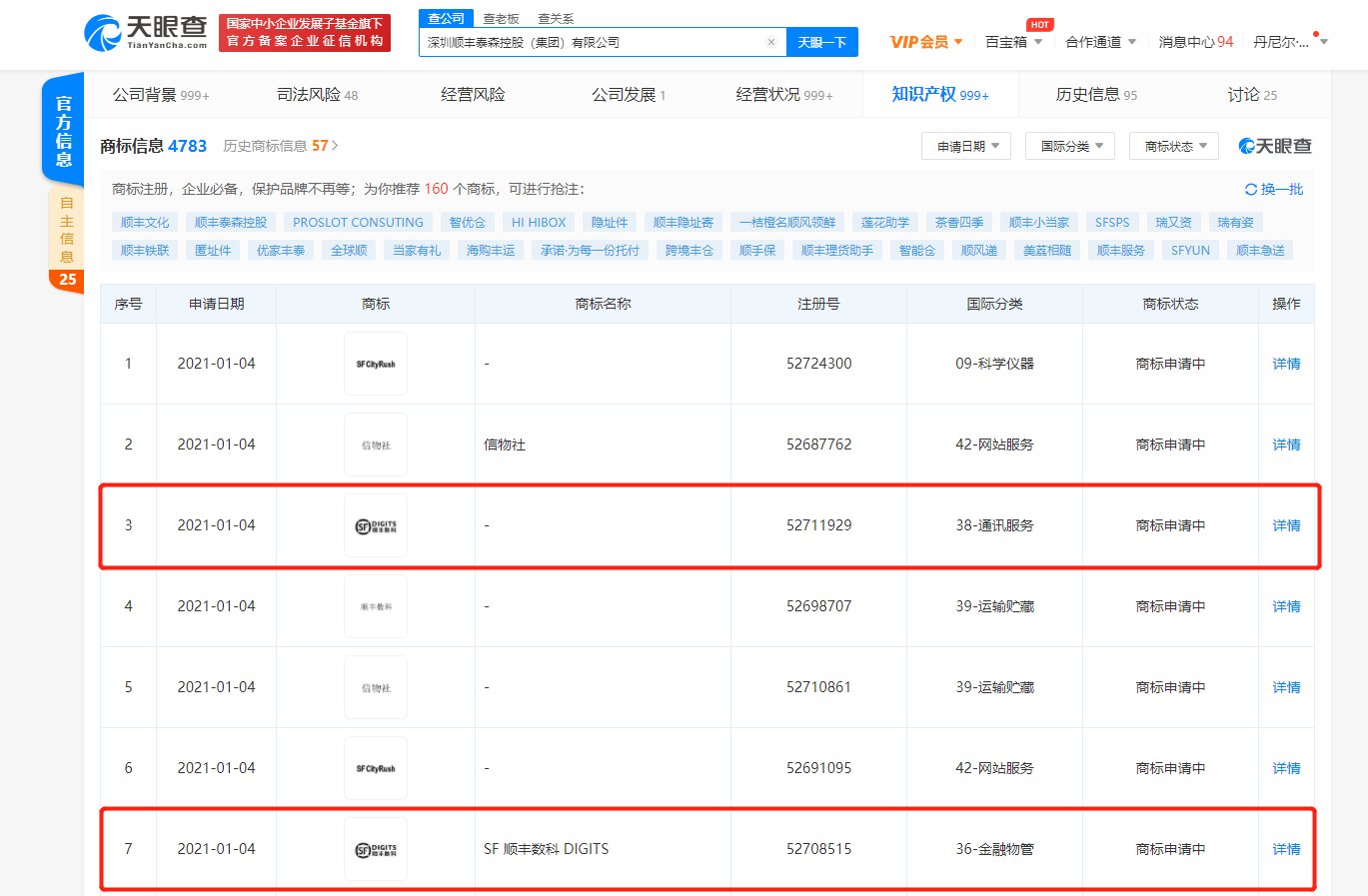Open 信物社 trademark image in row 2
Image resolution: width=1368 pixels, height=896 pixels.
click(x=376, y=445)
